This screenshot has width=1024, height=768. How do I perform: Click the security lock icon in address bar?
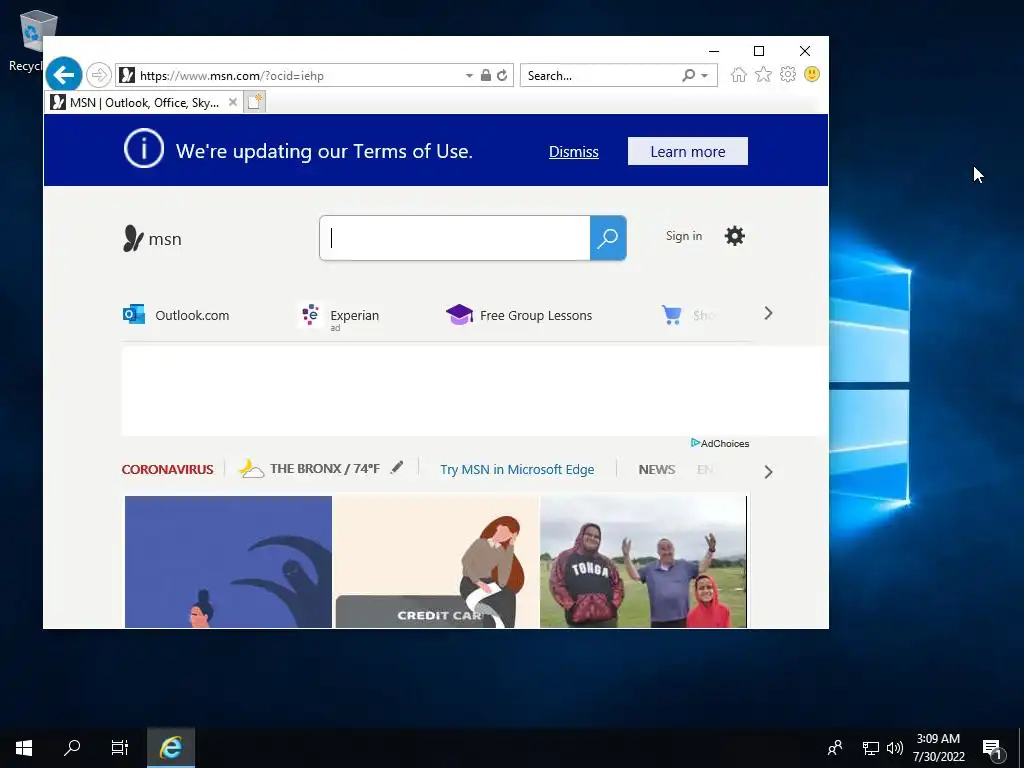click(x=485, y=75)
